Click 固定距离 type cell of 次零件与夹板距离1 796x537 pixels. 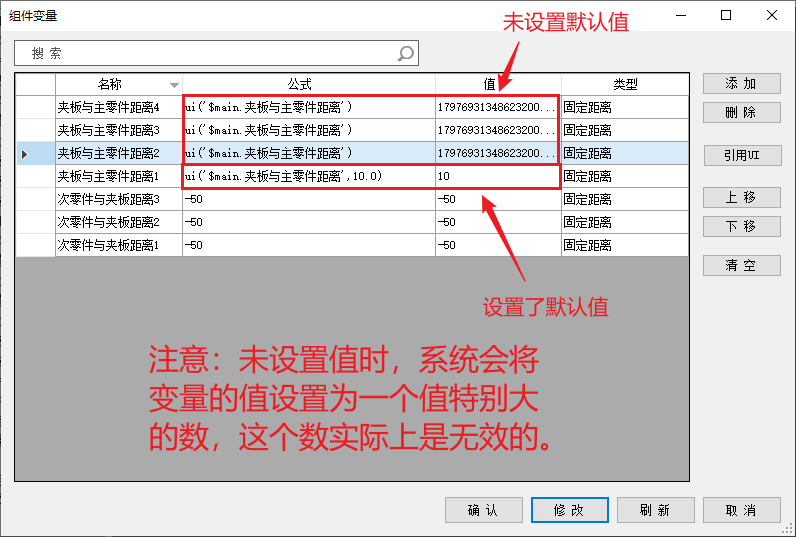tap(625, 245)
